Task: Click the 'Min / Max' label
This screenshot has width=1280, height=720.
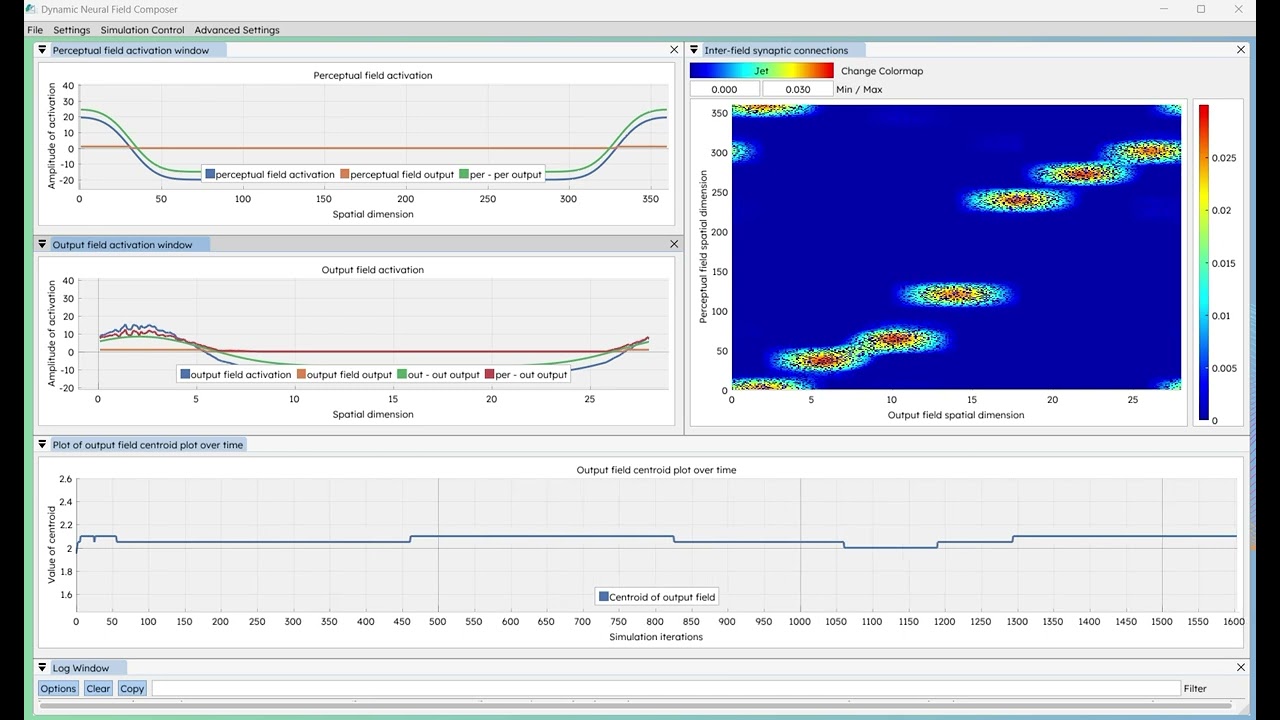Action: coord(859,89)
